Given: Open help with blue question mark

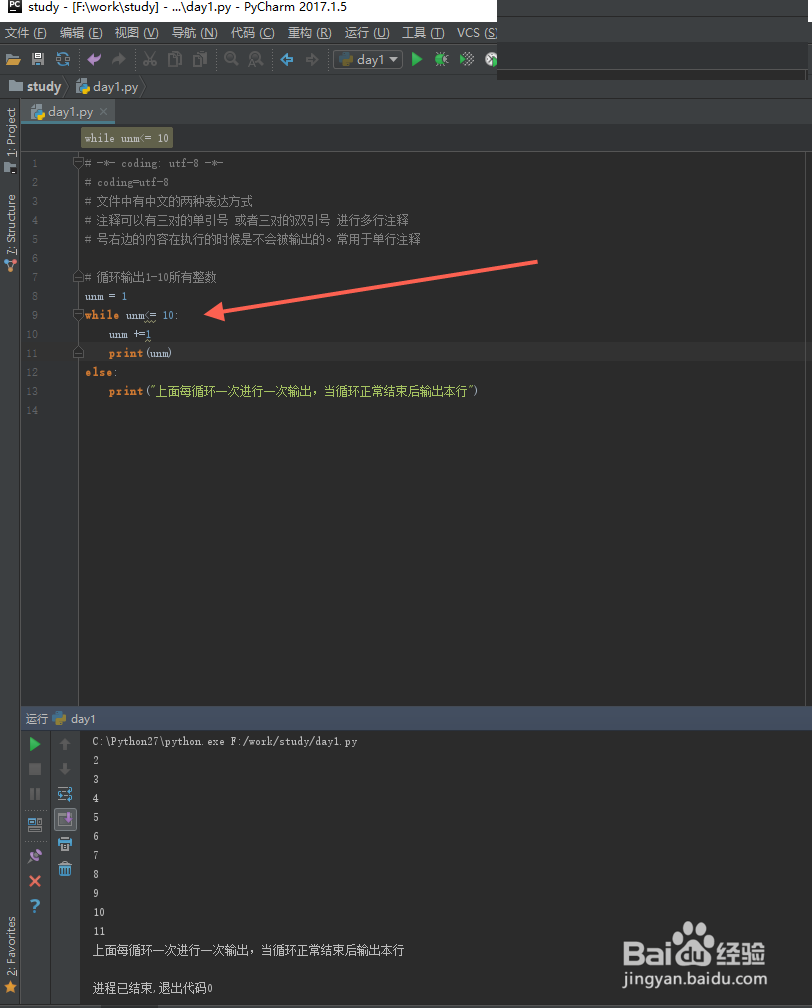Looking at the screenshot, I should pyautogui.click(x=35, y=906).
